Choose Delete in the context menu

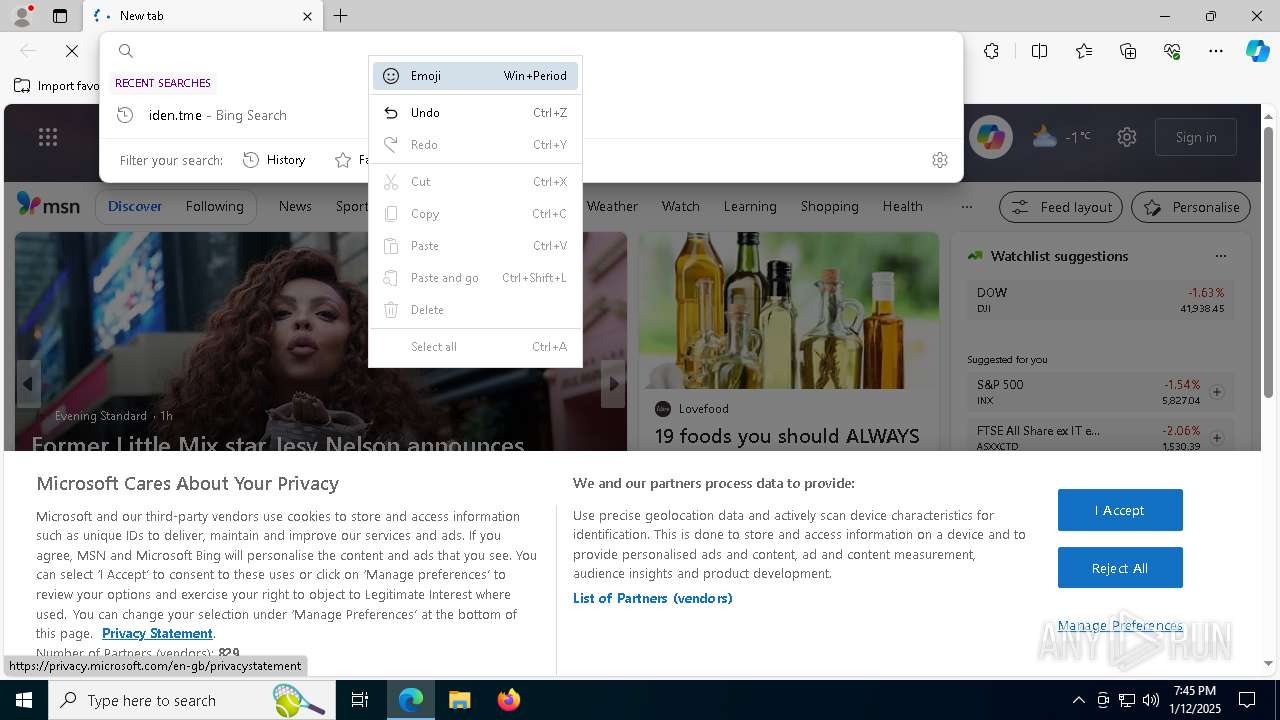(x=475, y=310)
